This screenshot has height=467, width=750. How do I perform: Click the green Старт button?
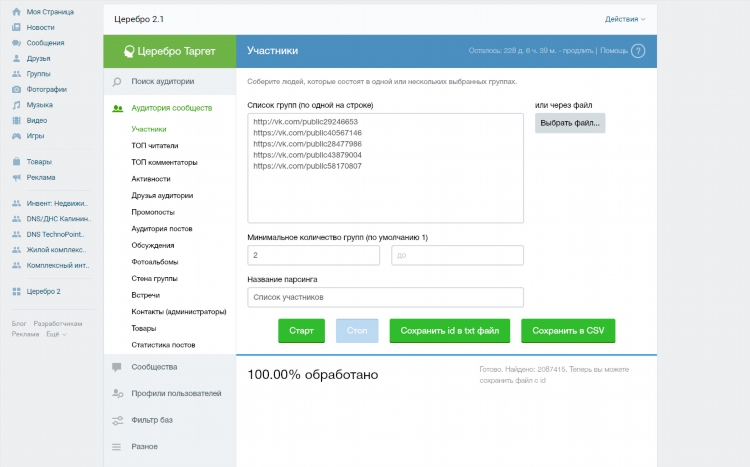tap(301, 331)
